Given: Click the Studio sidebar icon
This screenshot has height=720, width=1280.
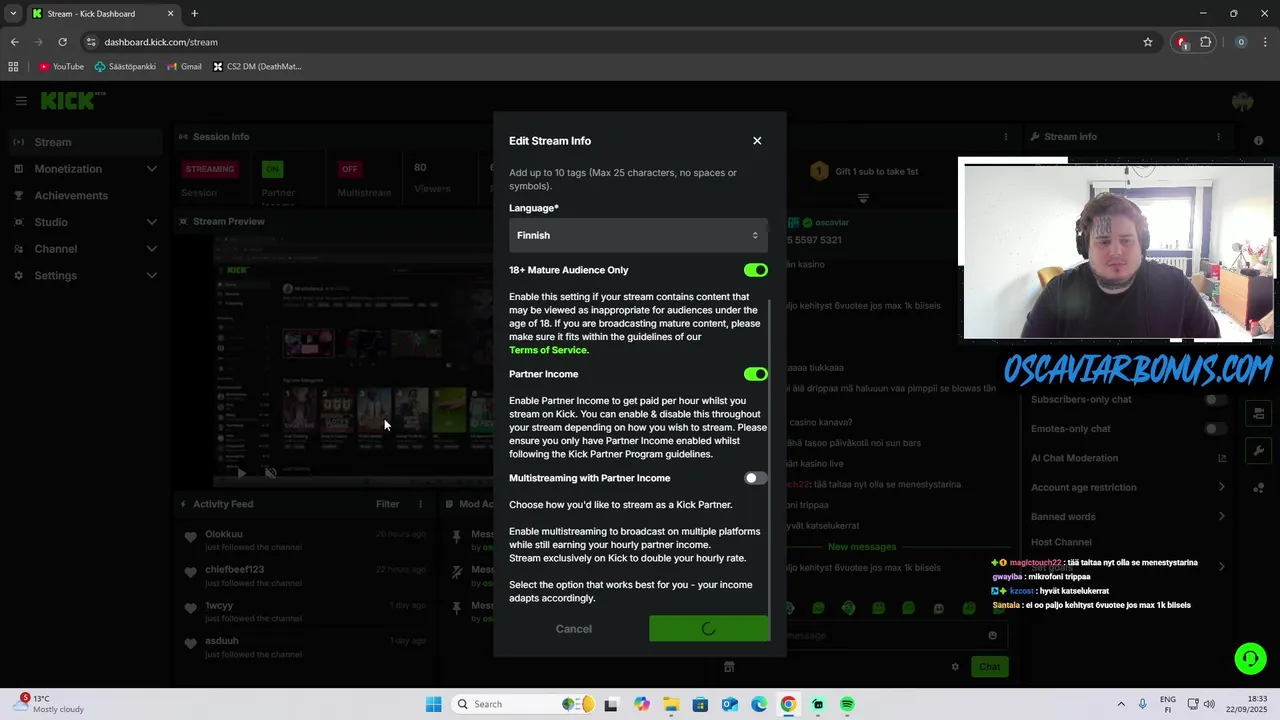Looking at the screenshot, I should tap(18, 222).
